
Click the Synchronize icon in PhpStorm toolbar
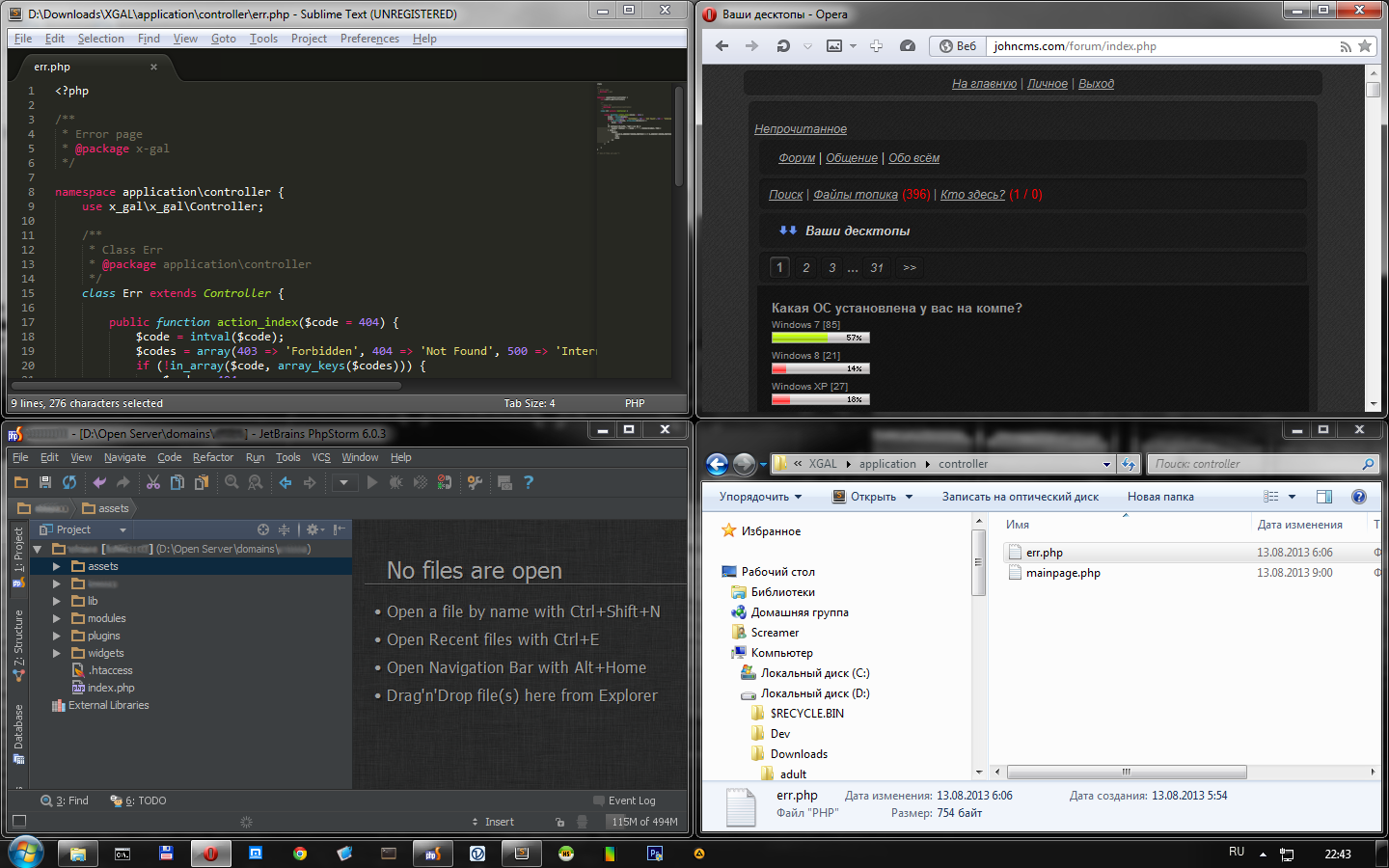coord(69,482)
